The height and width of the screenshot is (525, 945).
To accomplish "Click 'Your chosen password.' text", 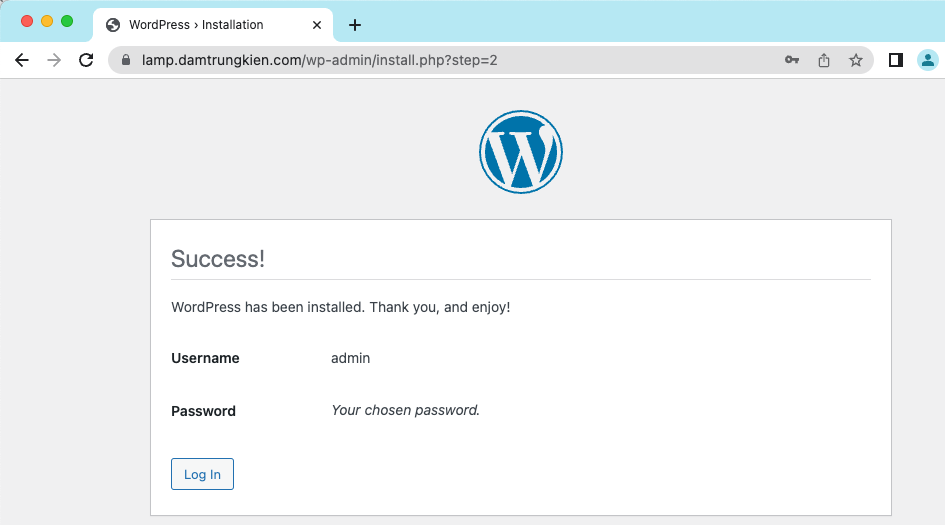I will (406, 410).
